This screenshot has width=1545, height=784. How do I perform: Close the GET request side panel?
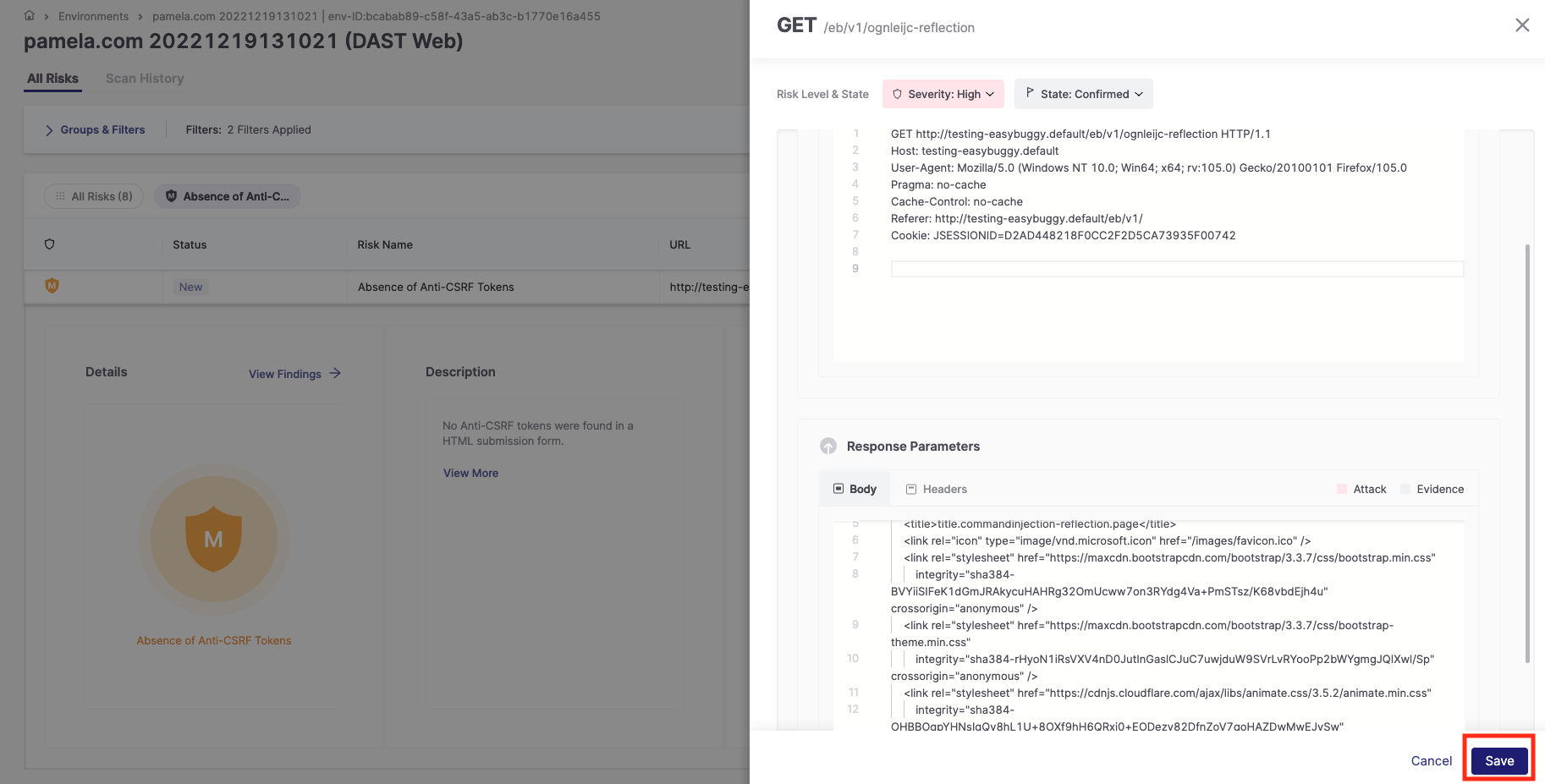(x=1522, y=25)
